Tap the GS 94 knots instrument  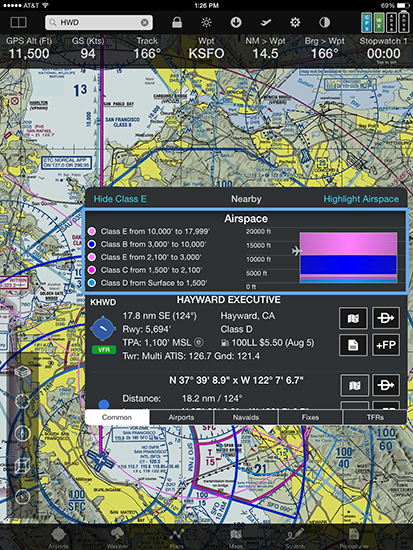pos(88,48)
